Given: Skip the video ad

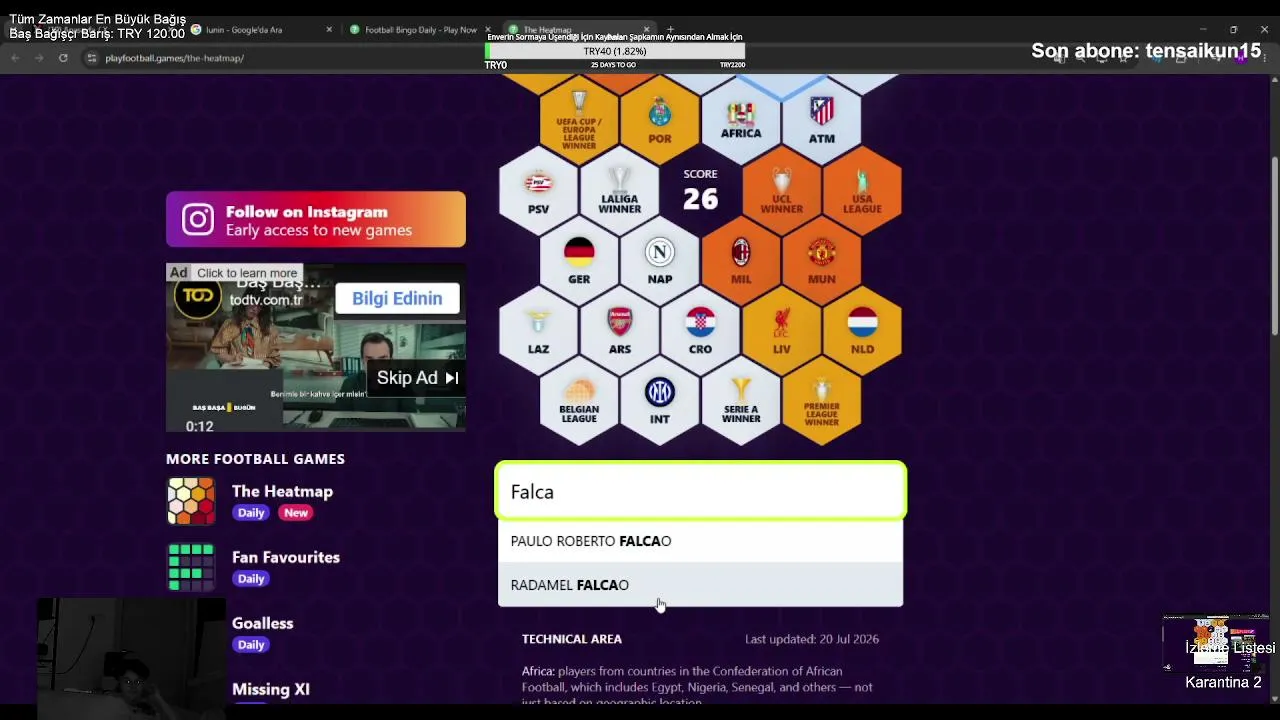Looking at the screenshot, I should pos(417,378).
